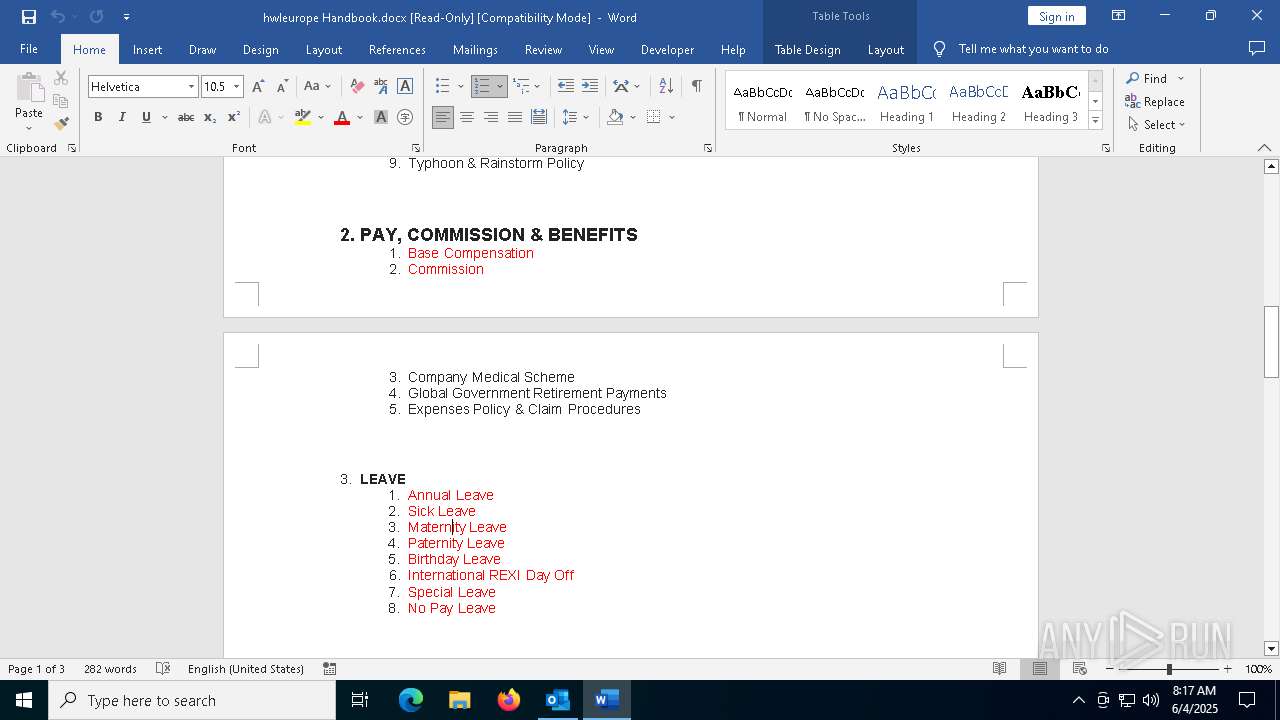Click the Sign in button

click(x=1056, y=16)
